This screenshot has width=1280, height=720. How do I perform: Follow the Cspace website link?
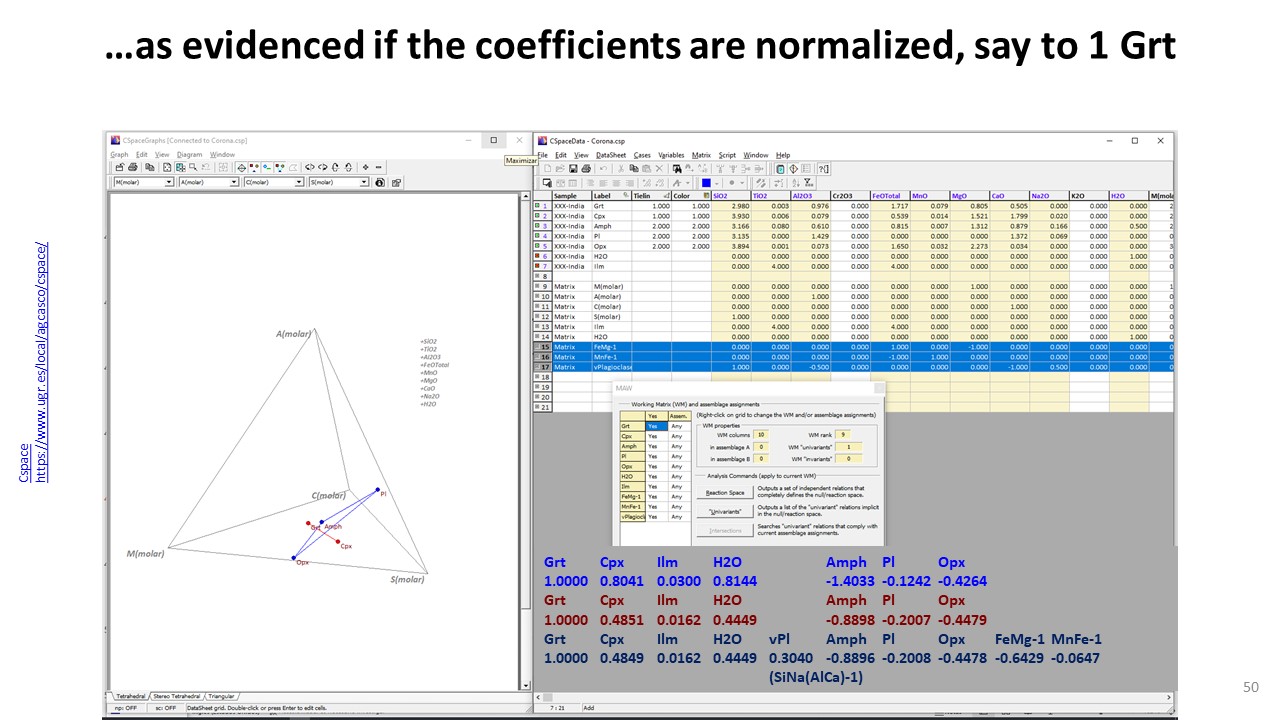41,363
